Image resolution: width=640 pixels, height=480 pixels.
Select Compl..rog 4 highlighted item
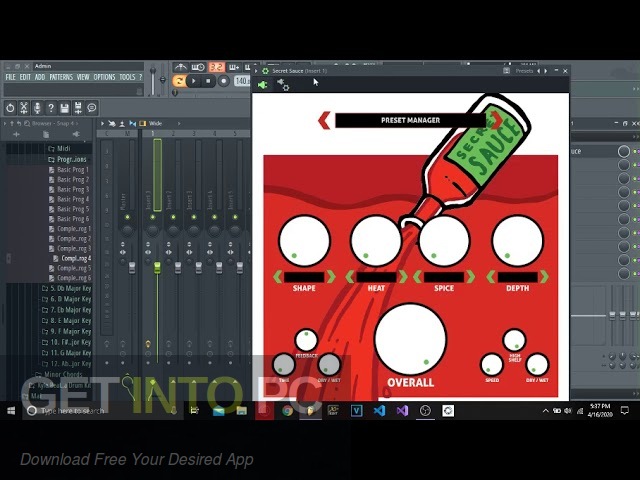pos(72,258)
